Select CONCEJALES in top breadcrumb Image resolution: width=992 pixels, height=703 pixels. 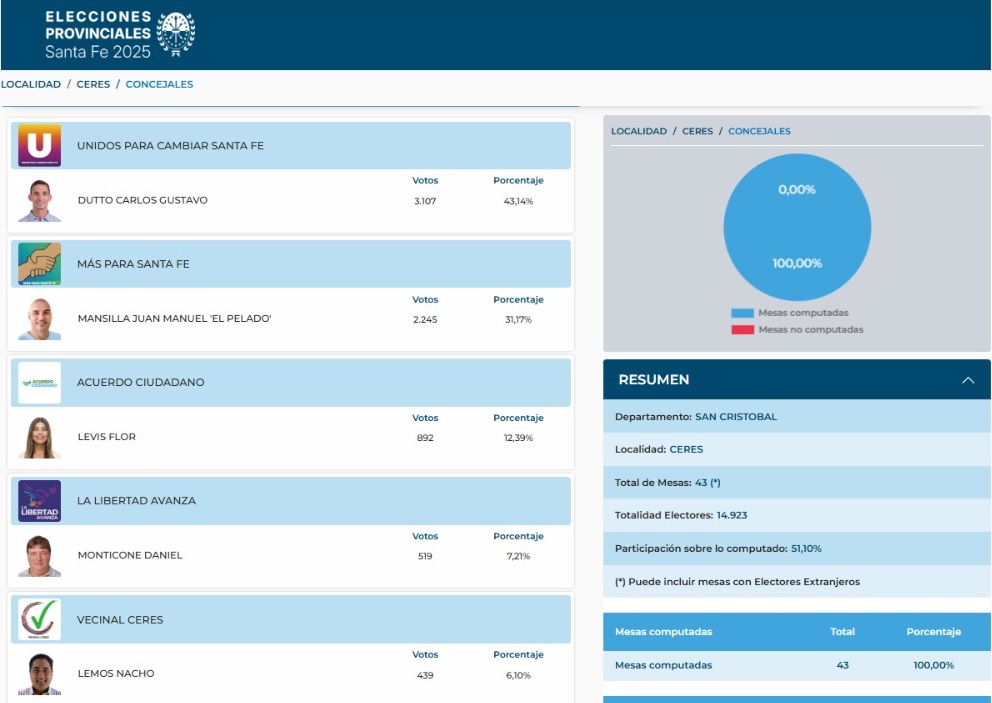pos(159,84)
